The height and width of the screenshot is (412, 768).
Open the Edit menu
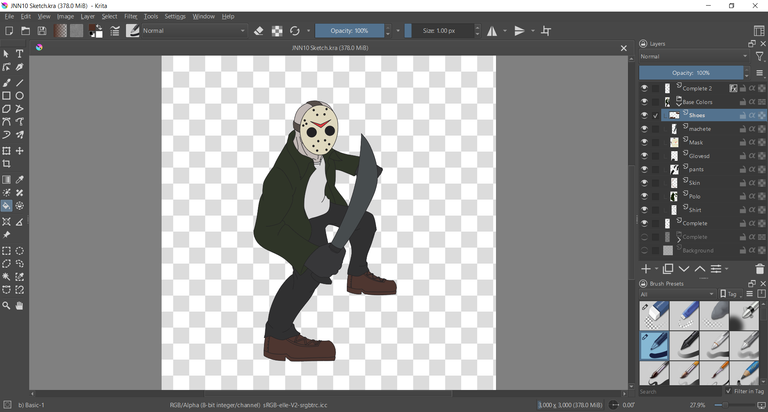point(25,16)
